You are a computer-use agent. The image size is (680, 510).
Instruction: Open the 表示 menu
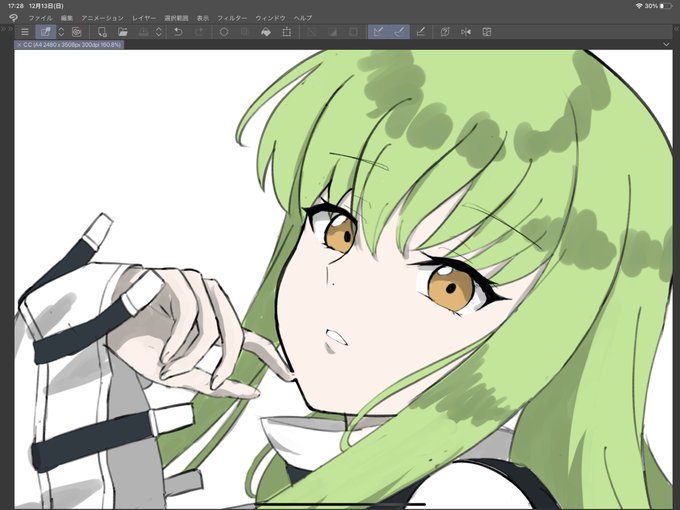click(x=203, y=18)
